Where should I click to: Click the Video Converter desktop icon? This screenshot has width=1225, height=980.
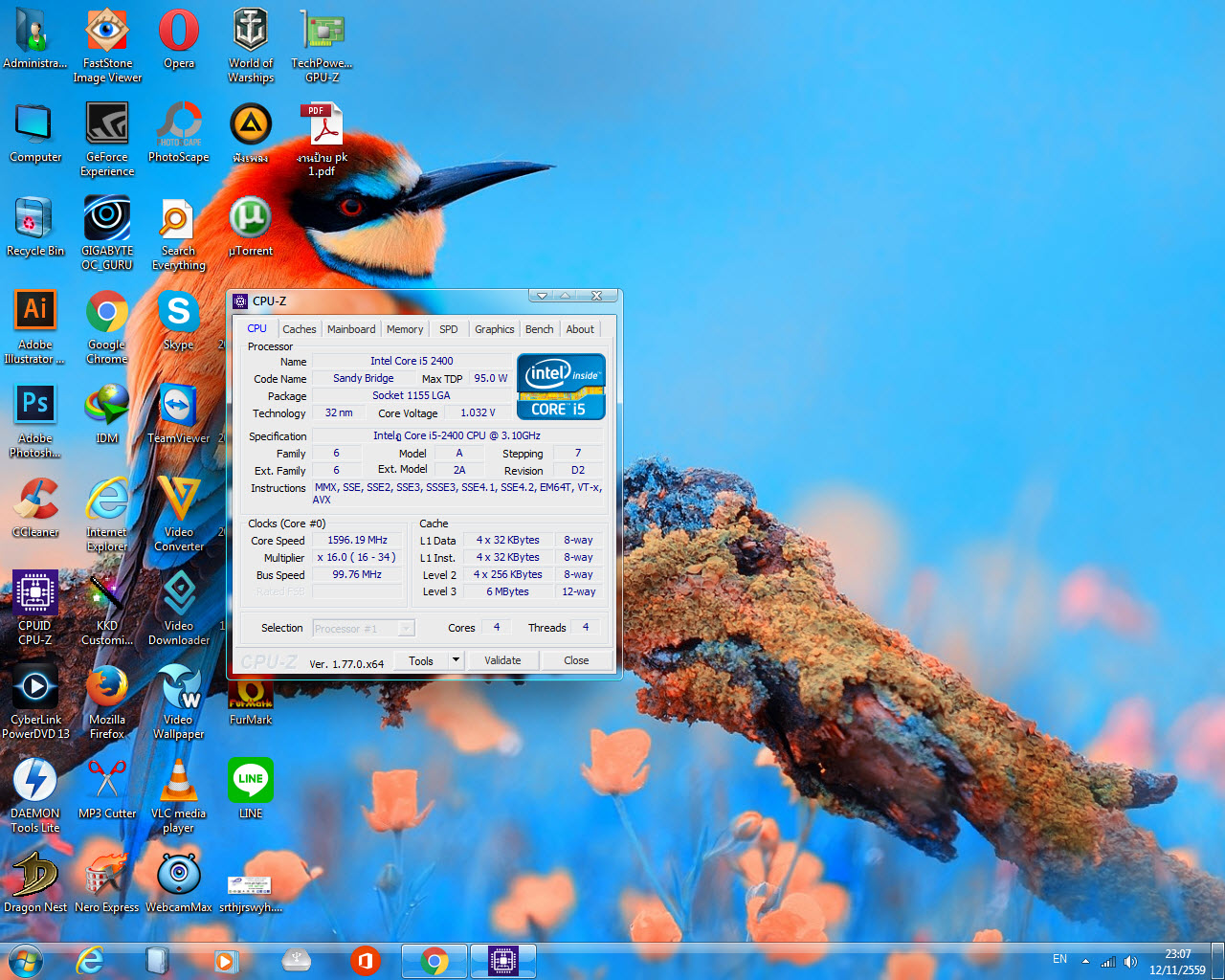pos(179,514)
